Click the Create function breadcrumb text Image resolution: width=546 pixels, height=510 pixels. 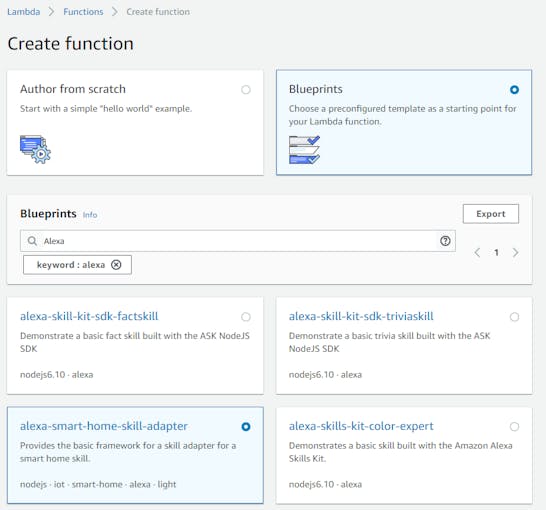tap(158, 12)
